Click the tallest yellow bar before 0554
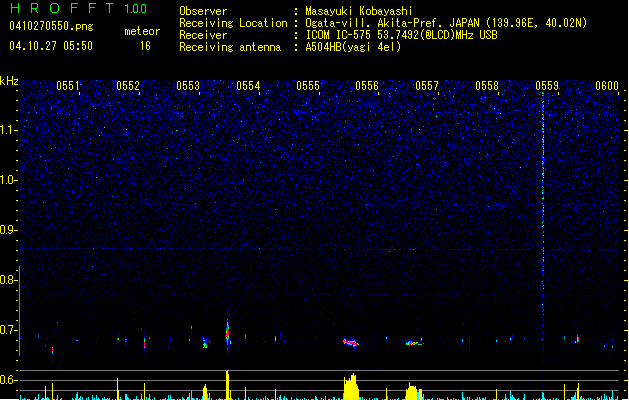The height and width of the screenshot is (400, 629). click(227, 385)
